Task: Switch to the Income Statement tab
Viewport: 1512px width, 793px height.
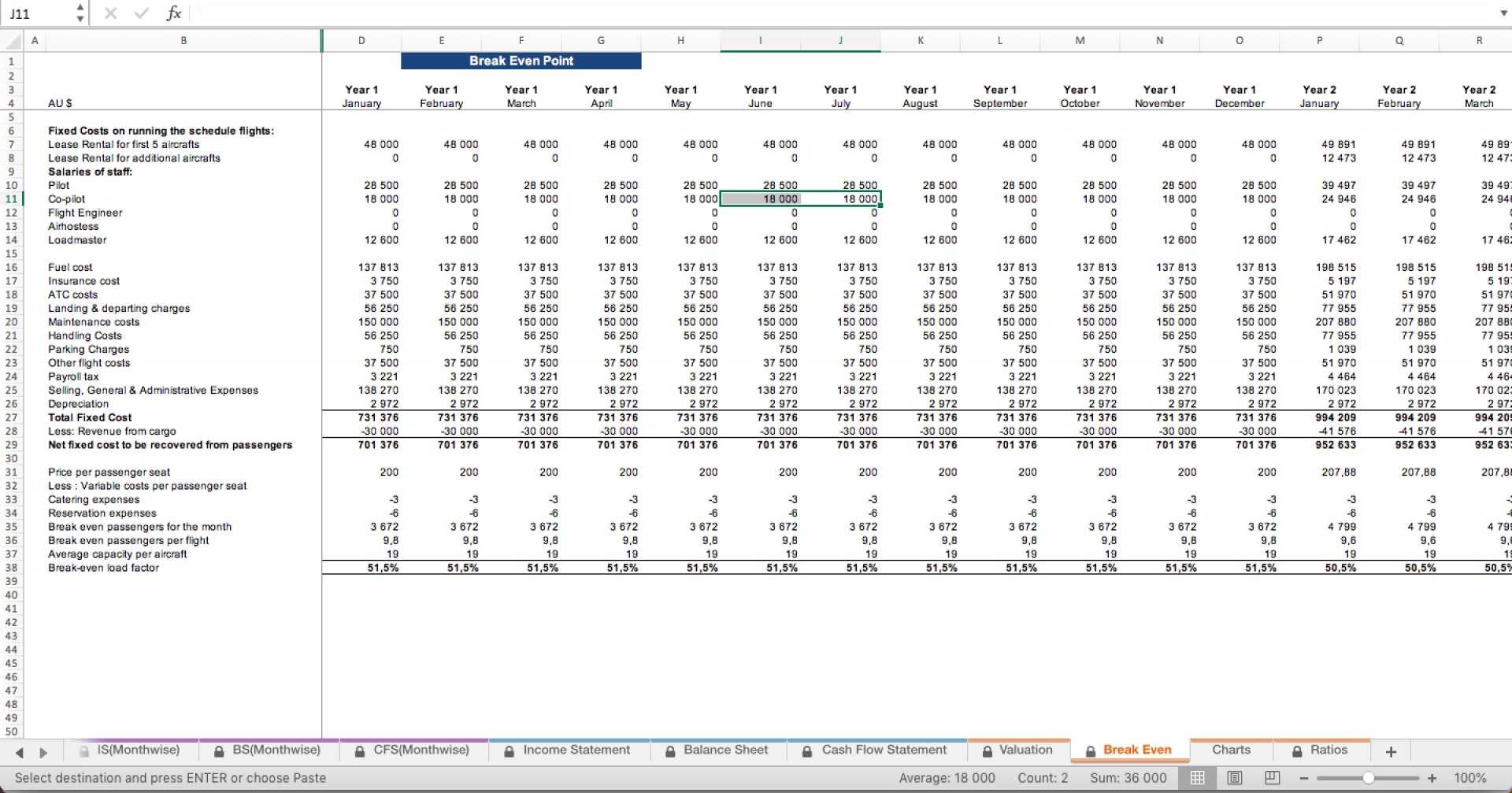Action: (576, 750)
